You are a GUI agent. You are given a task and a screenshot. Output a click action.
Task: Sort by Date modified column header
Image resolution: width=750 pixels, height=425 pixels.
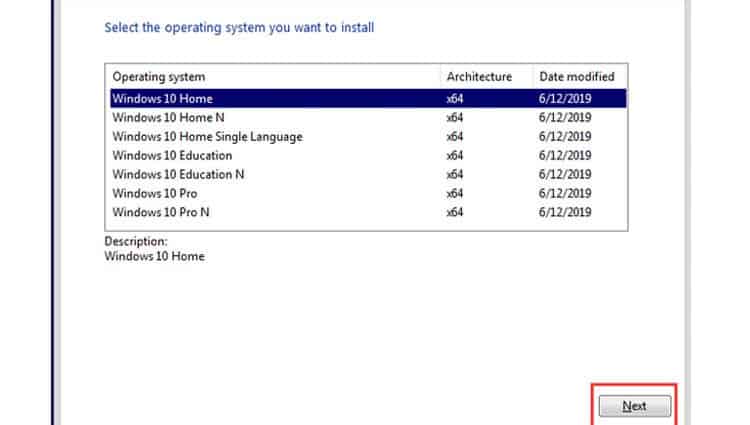(x=580, y=76)
